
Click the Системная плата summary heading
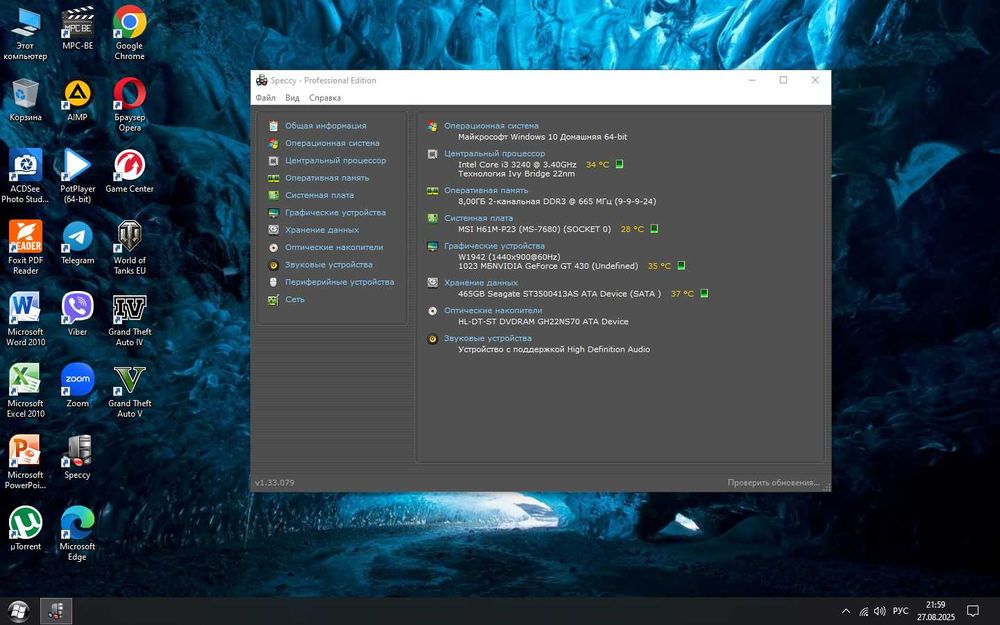click(x=478, y=218)
